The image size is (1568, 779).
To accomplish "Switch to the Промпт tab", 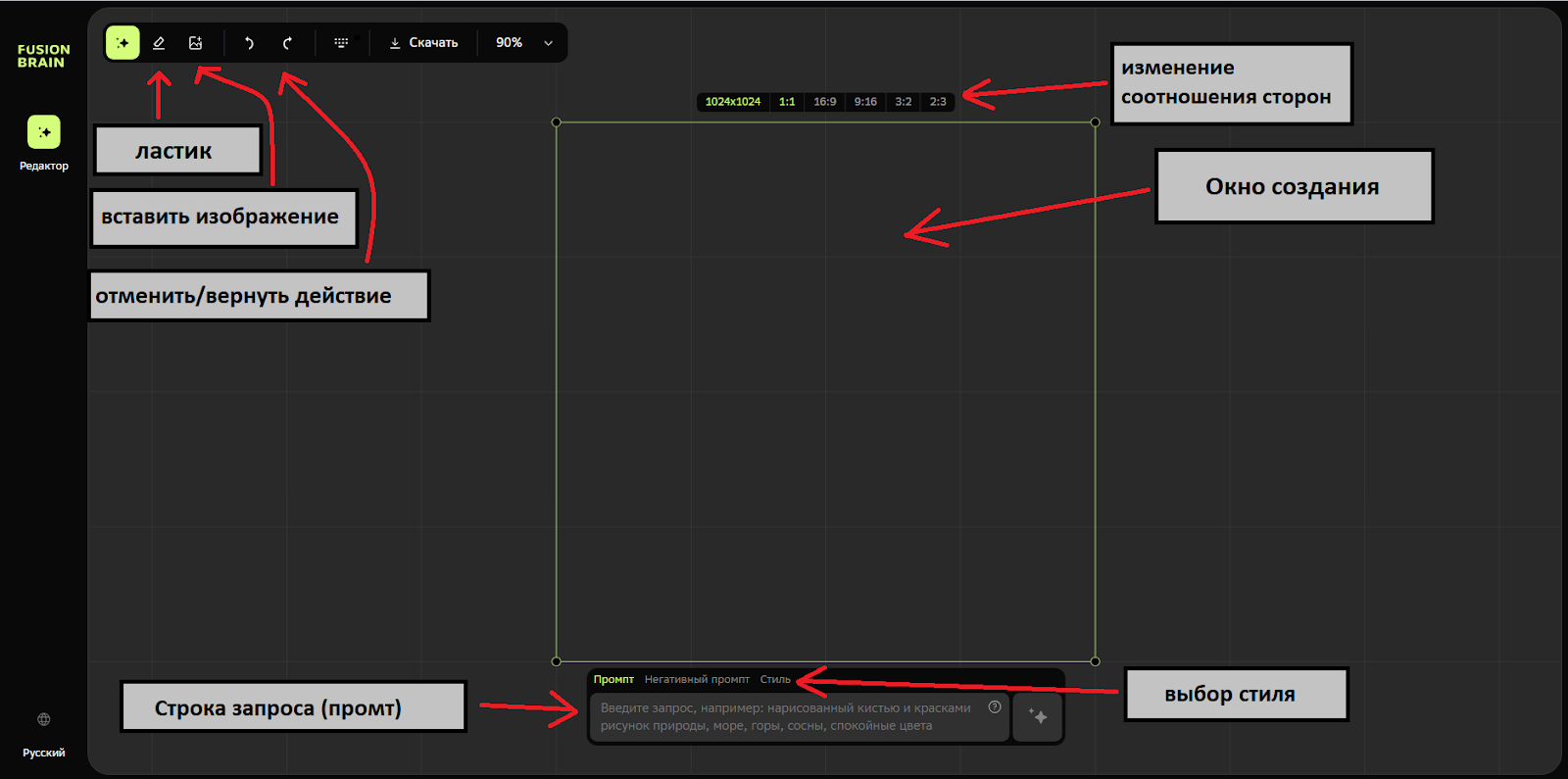I will pos(613,679).
